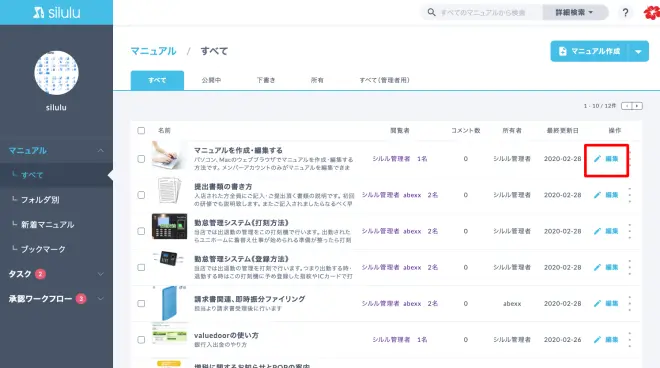Open more options dots for 勤怠管理システム(打刻方法)
Image resolution: width=660 pixels, height=368 pixels.
pyautogui.click(x=630, y=231)
